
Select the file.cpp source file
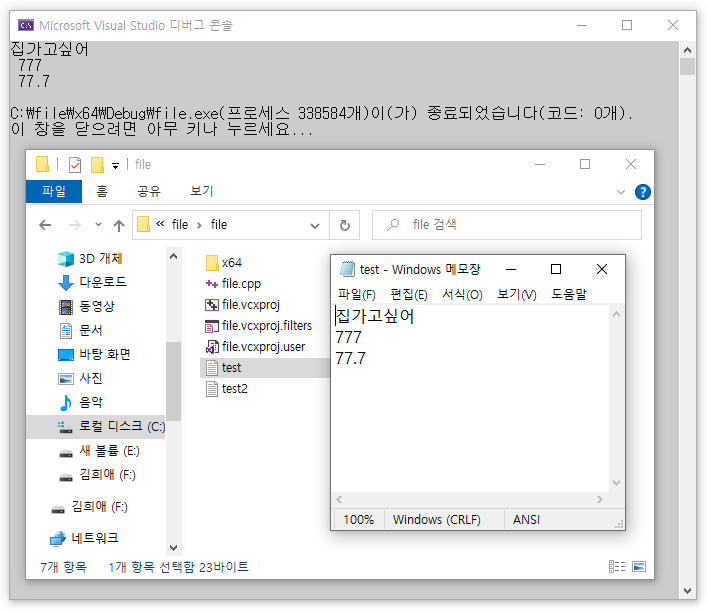(x=233, y=284)
